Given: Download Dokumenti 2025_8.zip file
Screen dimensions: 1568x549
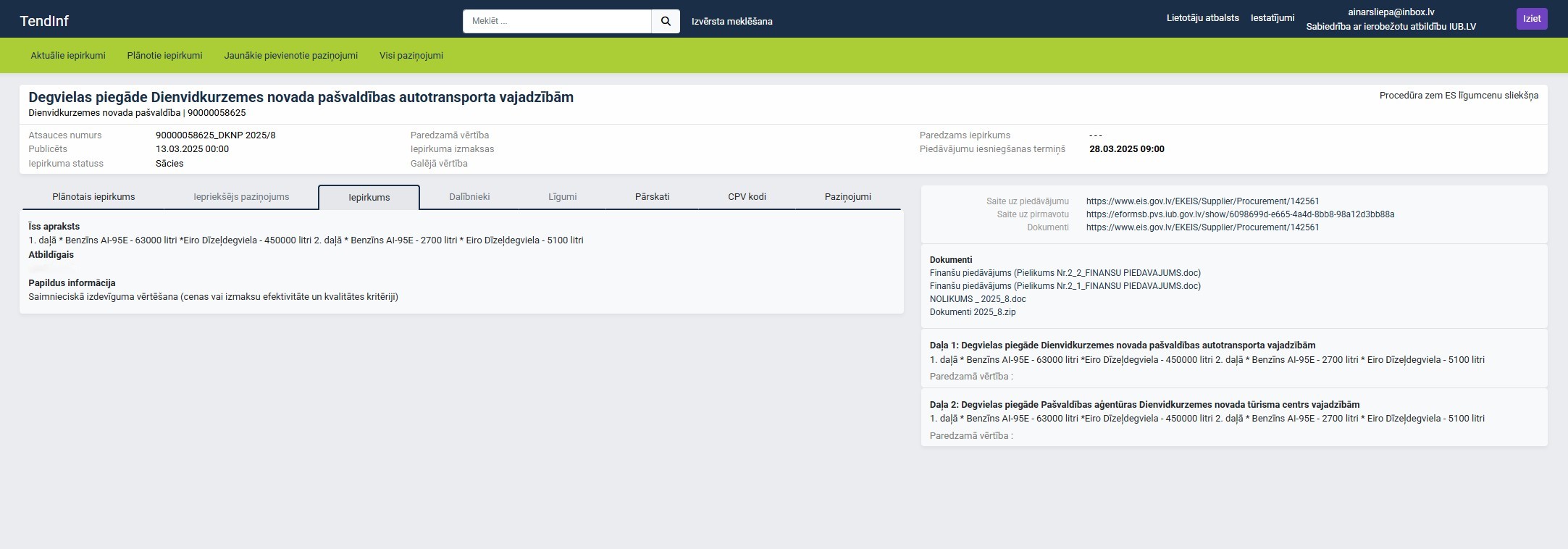Looking at the screenshot, I should 973,312.
